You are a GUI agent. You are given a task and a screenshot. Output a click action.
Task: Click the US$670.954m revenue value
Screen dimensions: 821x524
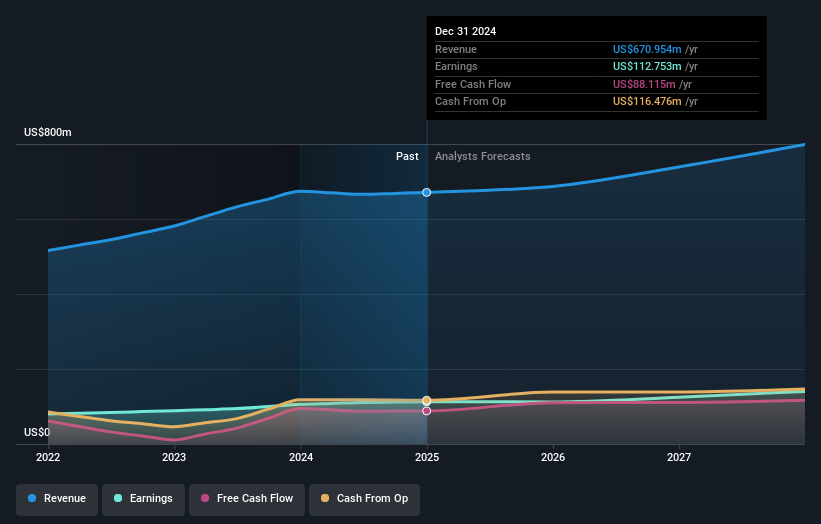click(647, 49)
